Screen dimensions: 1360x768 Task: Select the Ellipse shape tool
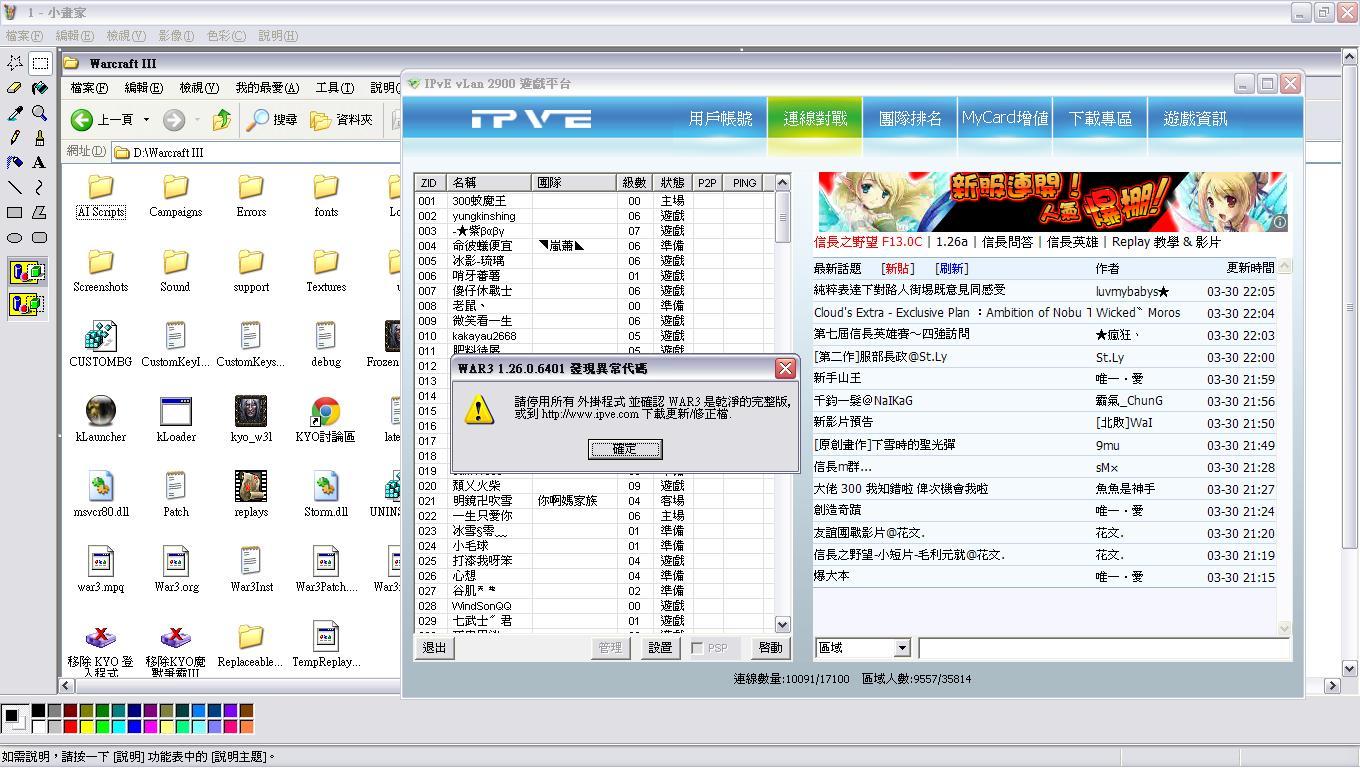click(15, 237)
